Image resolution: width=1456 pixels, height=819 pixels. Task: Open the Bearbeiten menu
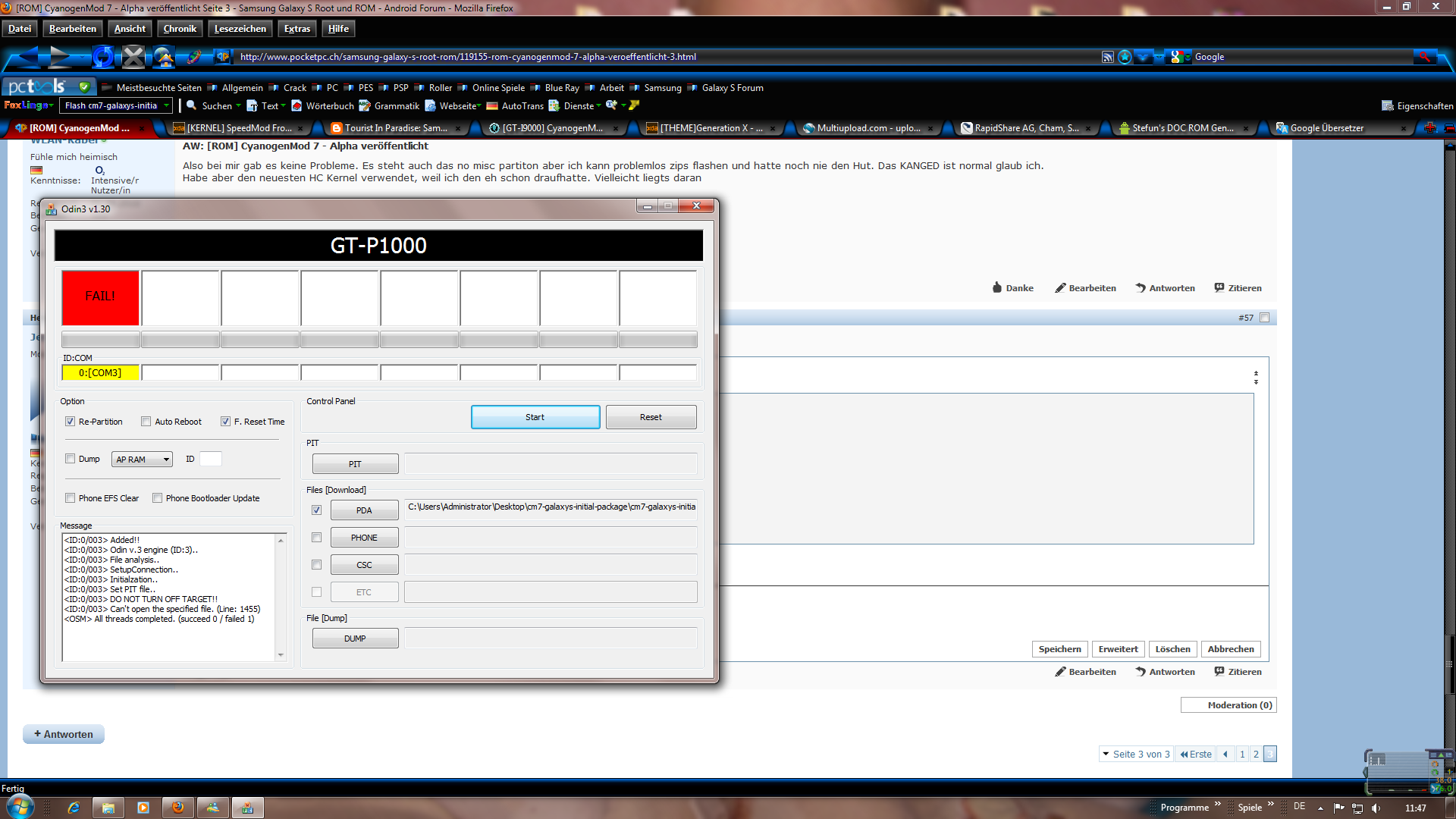[73, 29]
